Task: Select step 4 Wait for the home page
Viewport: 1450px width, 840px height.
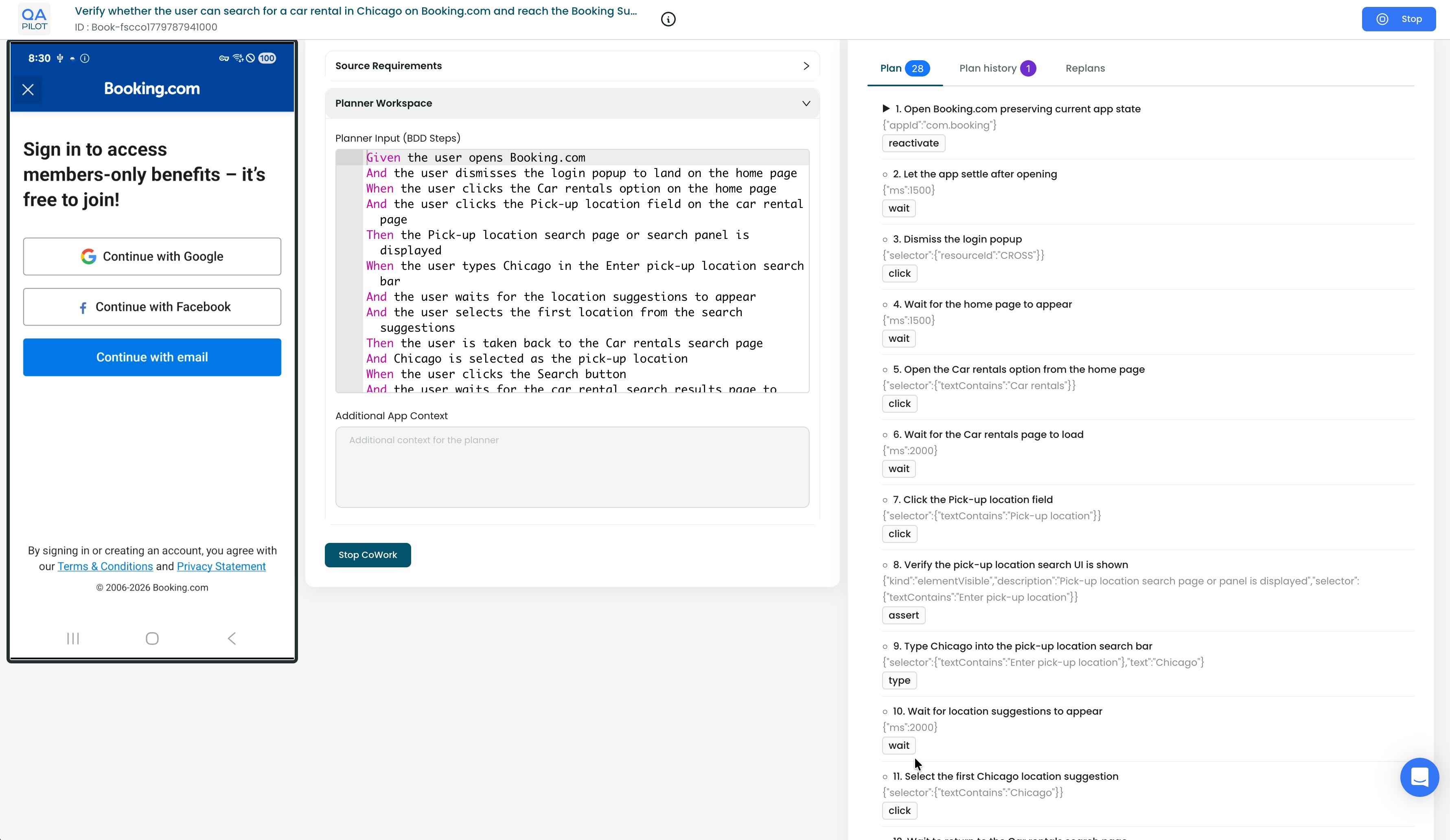Action: click(x=981, y=304)
